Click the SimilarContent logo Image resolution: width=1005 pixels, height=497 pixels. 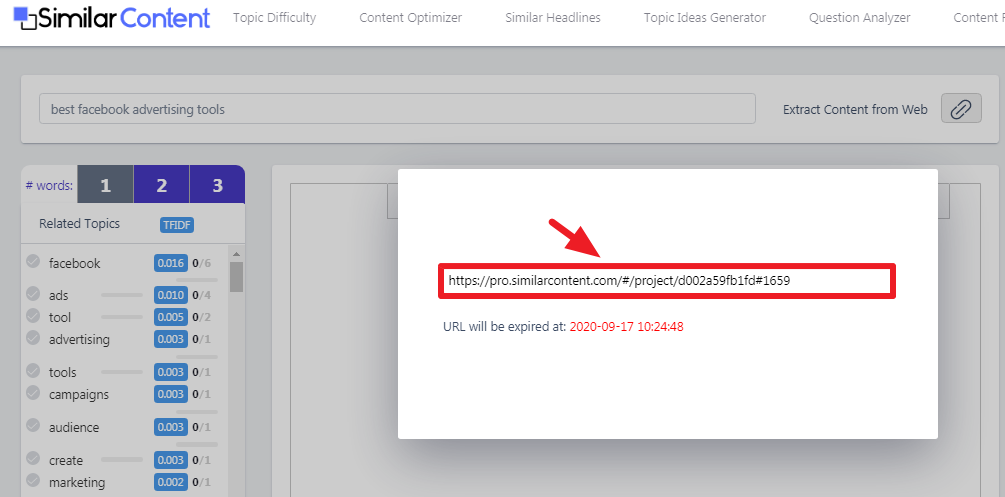(112, 18)
